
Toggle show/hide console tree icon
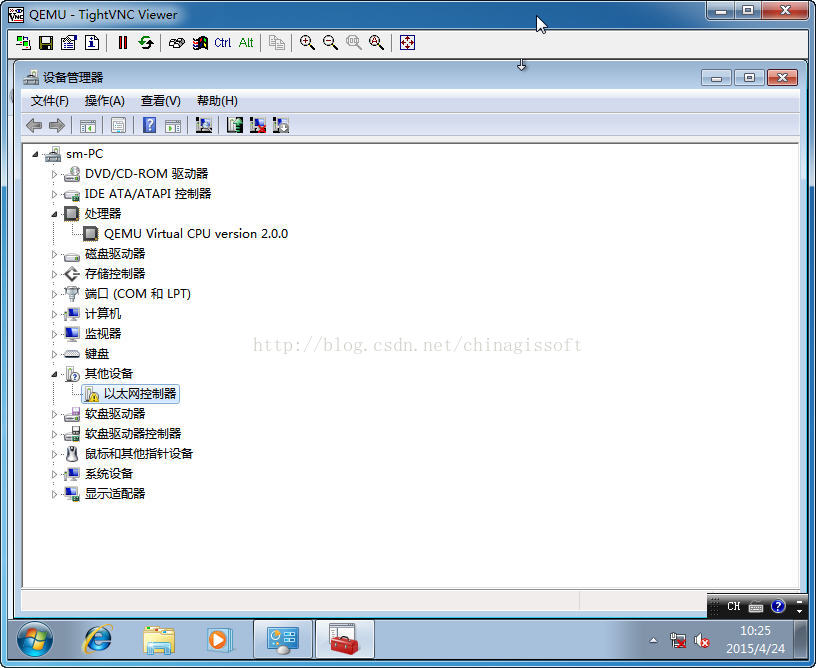[87, 125]
